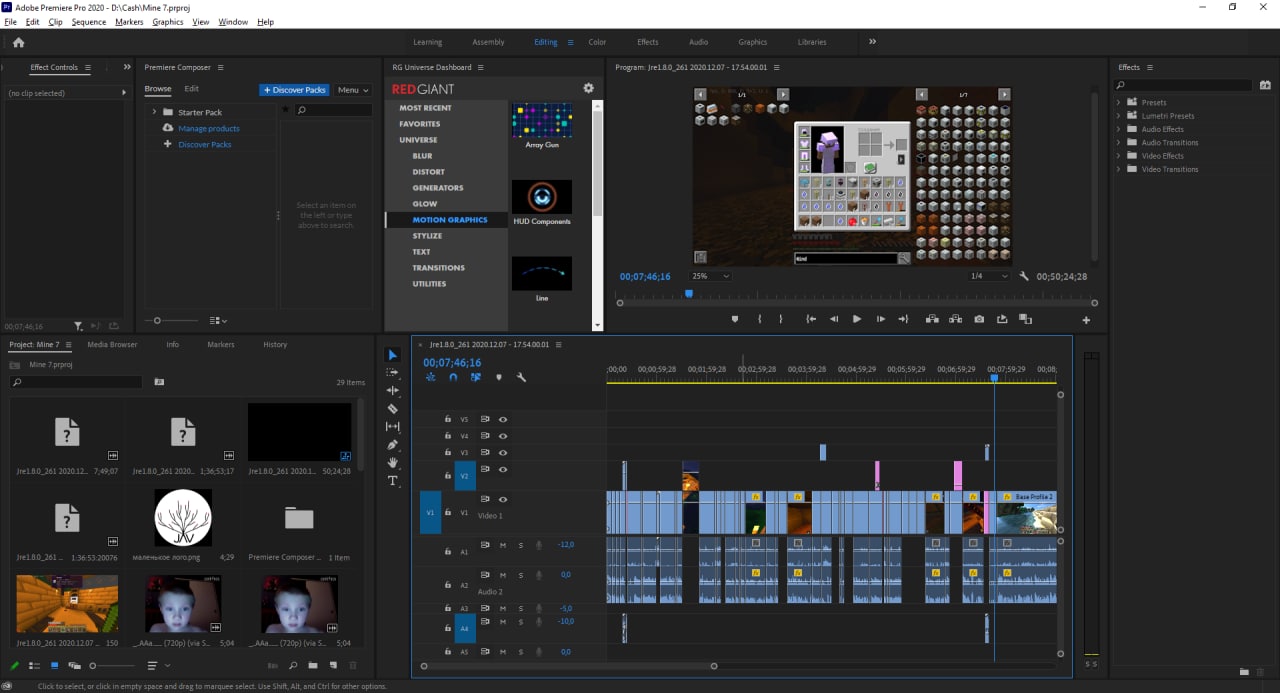Step back one frame

[834, 319]
